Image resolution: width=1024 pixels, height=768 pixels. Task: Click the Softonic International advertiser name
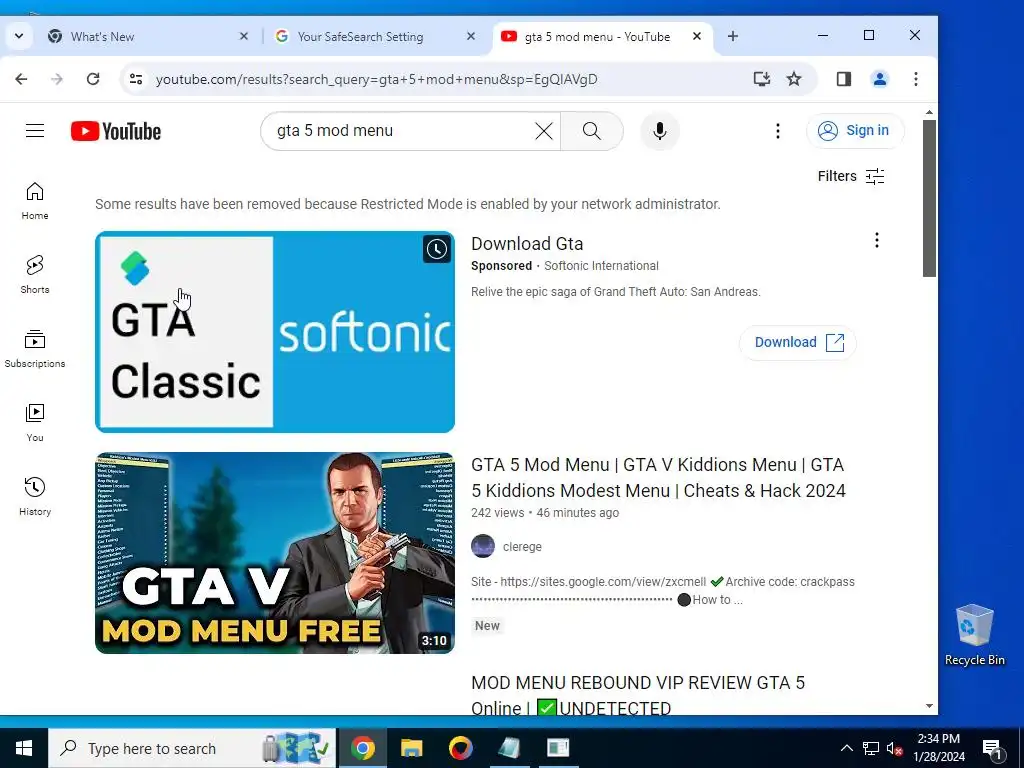[x=601, y=266]
